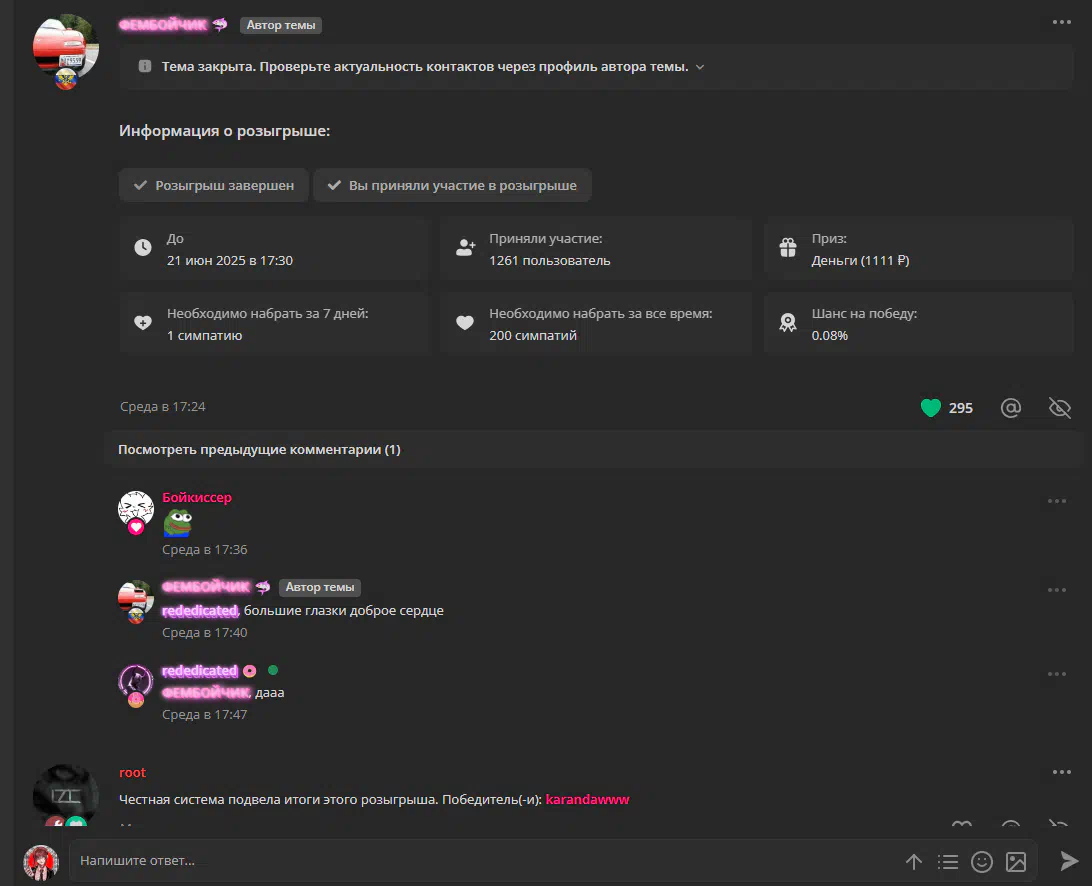This screenshot has height=886, width=1092.
Task: Open root user's profile name
Action: [132, 772]
